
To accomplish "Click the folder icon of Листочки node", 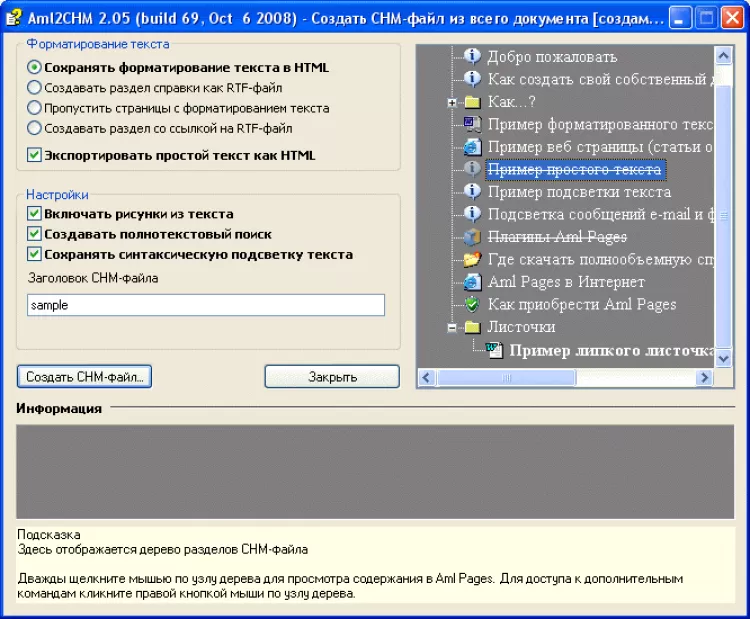I will click(472, 327).
